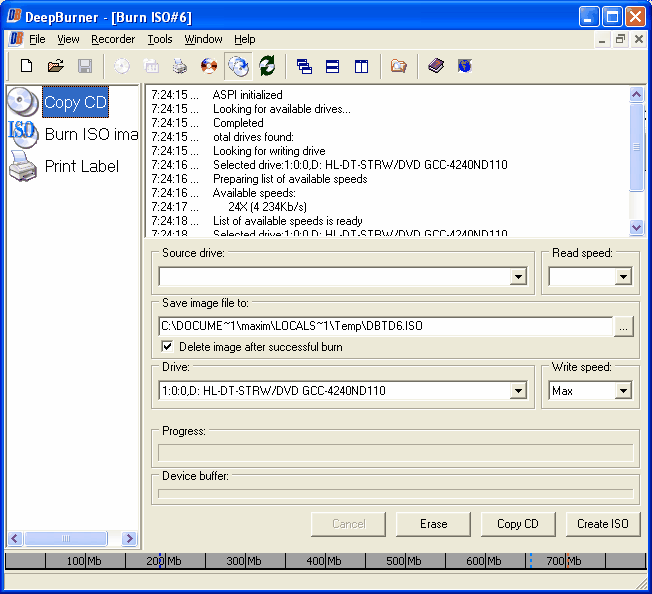
Task: Tile windows vertically using toolbar icon
Action: coord(361,66)
